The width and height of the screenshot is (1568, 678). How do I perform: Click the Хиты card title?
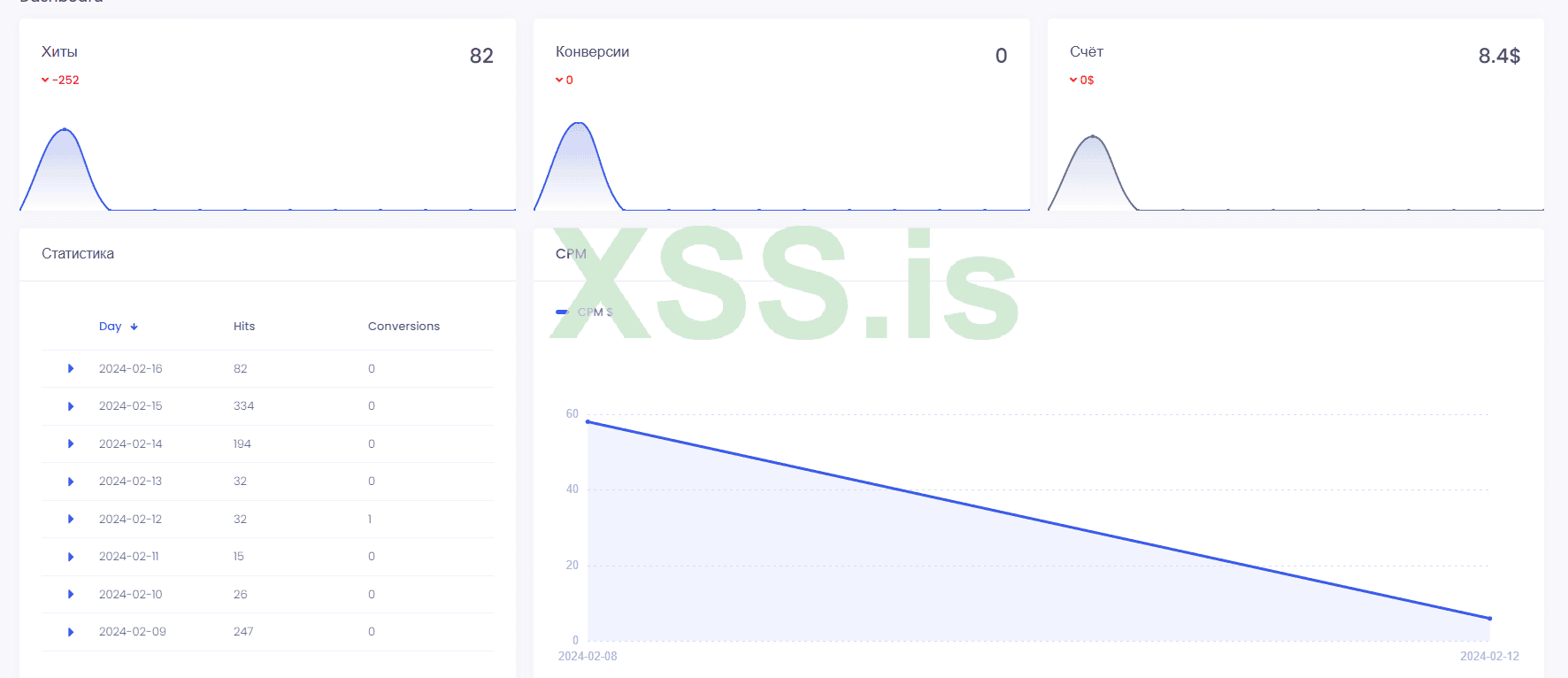pos(59,51)
